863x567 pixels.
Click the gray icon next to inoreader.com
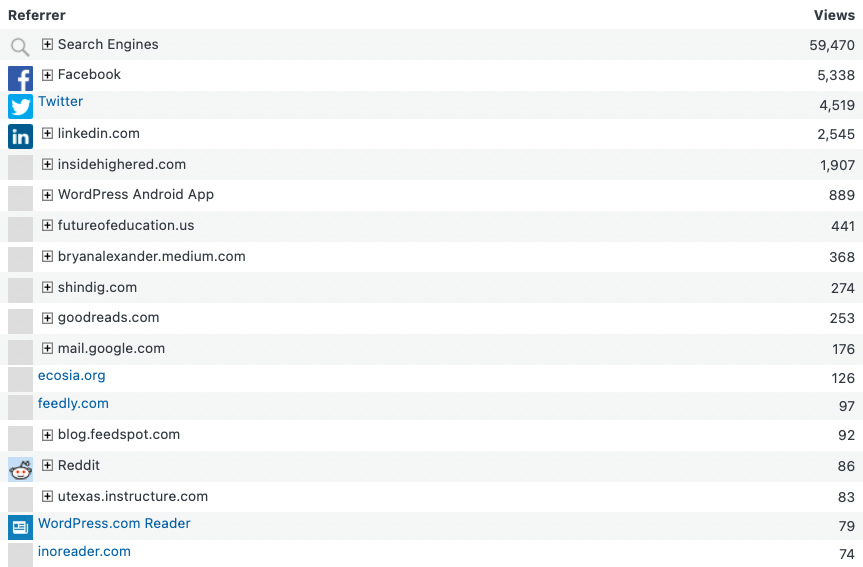click(x=20, y=555)
